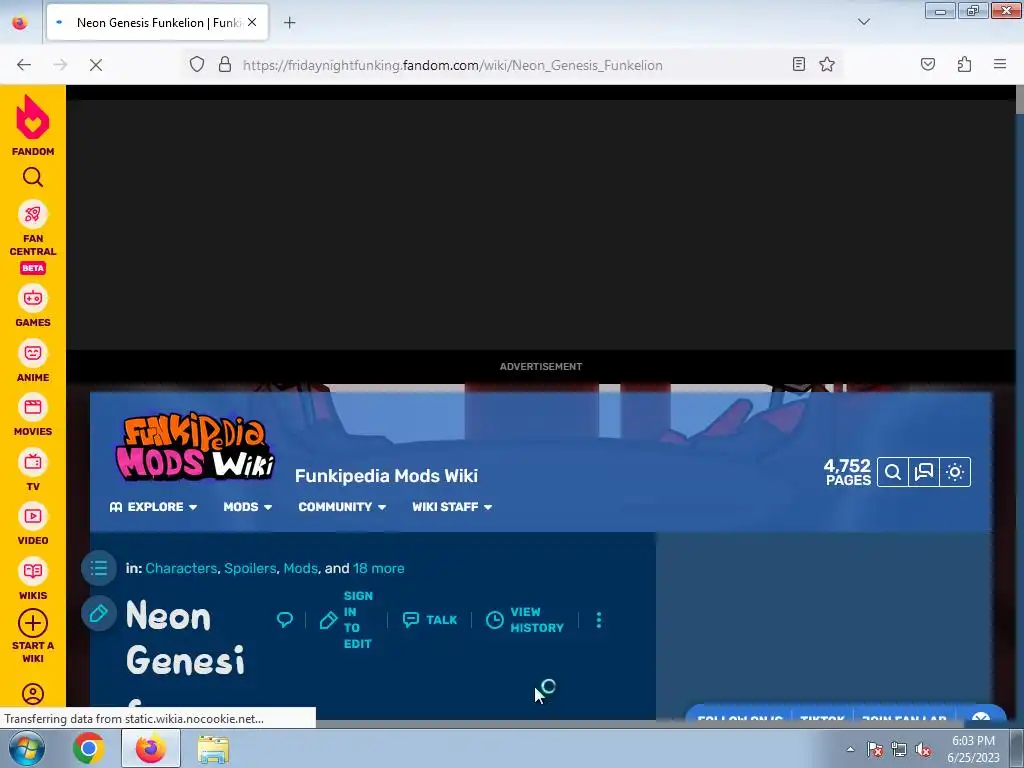Open Chrome from the taskbar
This screenshot has width=1024, height=768.
click(x=88, y=748)
